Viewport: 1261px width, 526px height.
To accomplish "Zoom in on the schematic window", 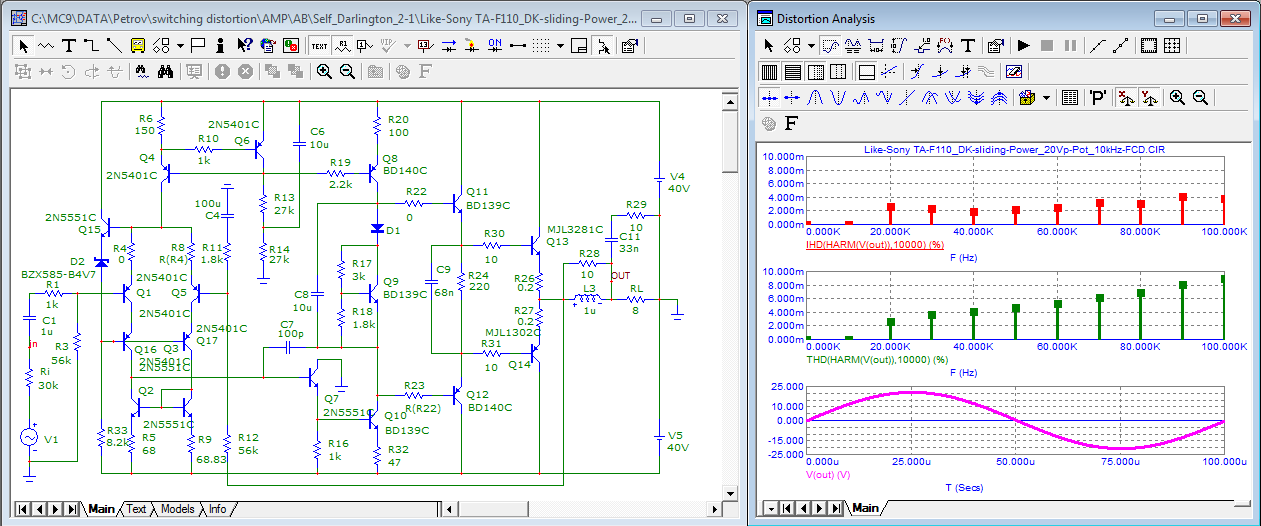I will (324, 71).
